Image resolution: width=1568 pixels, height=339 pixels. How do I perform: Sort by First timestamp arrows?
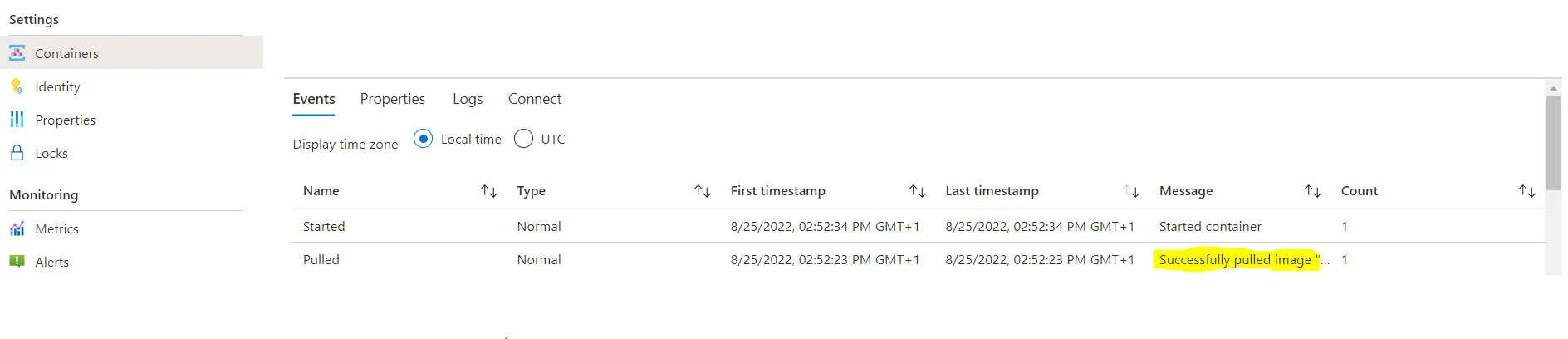point(918,191)
